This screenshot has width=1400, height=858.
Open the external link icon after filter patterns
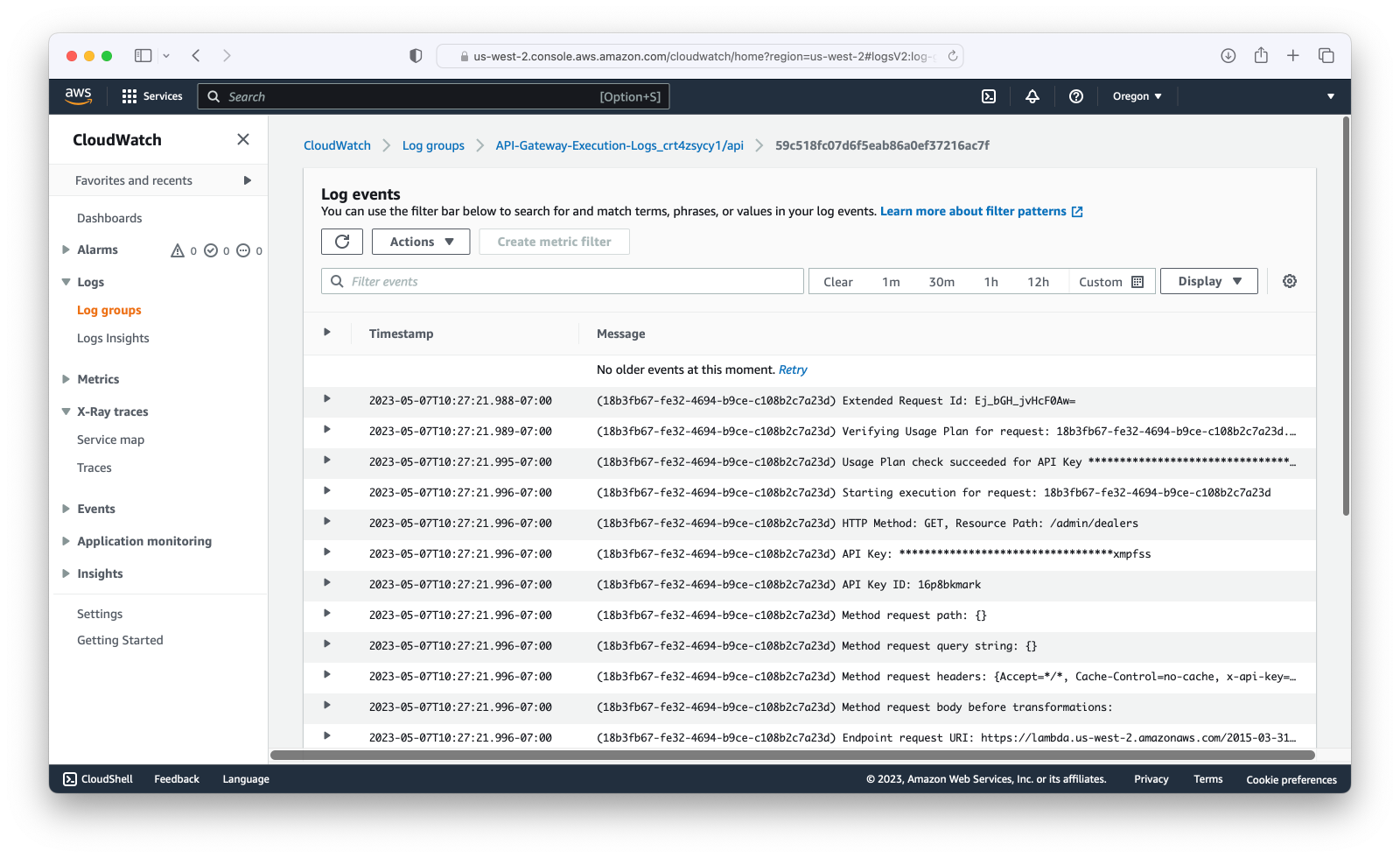click(1077, 212)
